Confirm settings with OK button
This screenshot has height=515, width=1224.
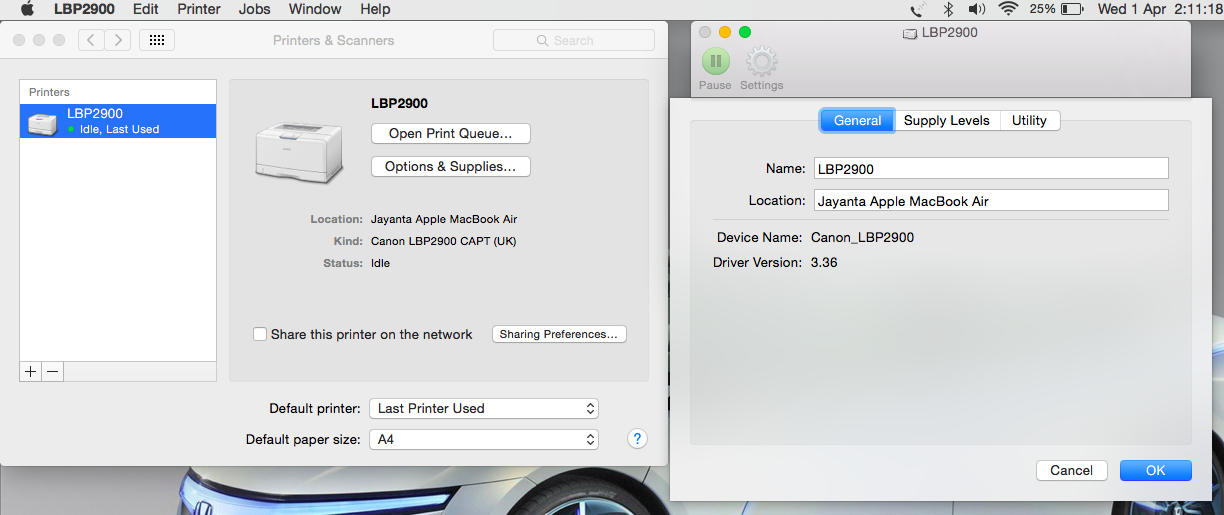click(x=1156, y=470)
